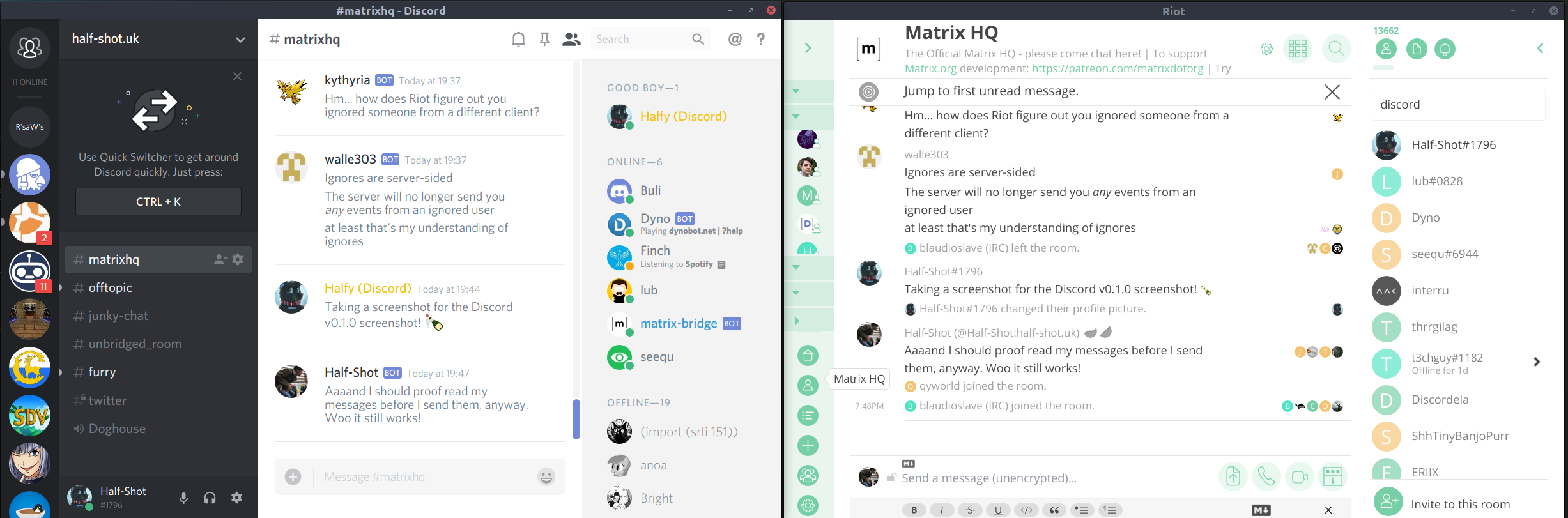Image resolution: width=1568 pixels, height=518 pixels.
Task: Start a voice call in Riot
Action: click(1266, 476)
